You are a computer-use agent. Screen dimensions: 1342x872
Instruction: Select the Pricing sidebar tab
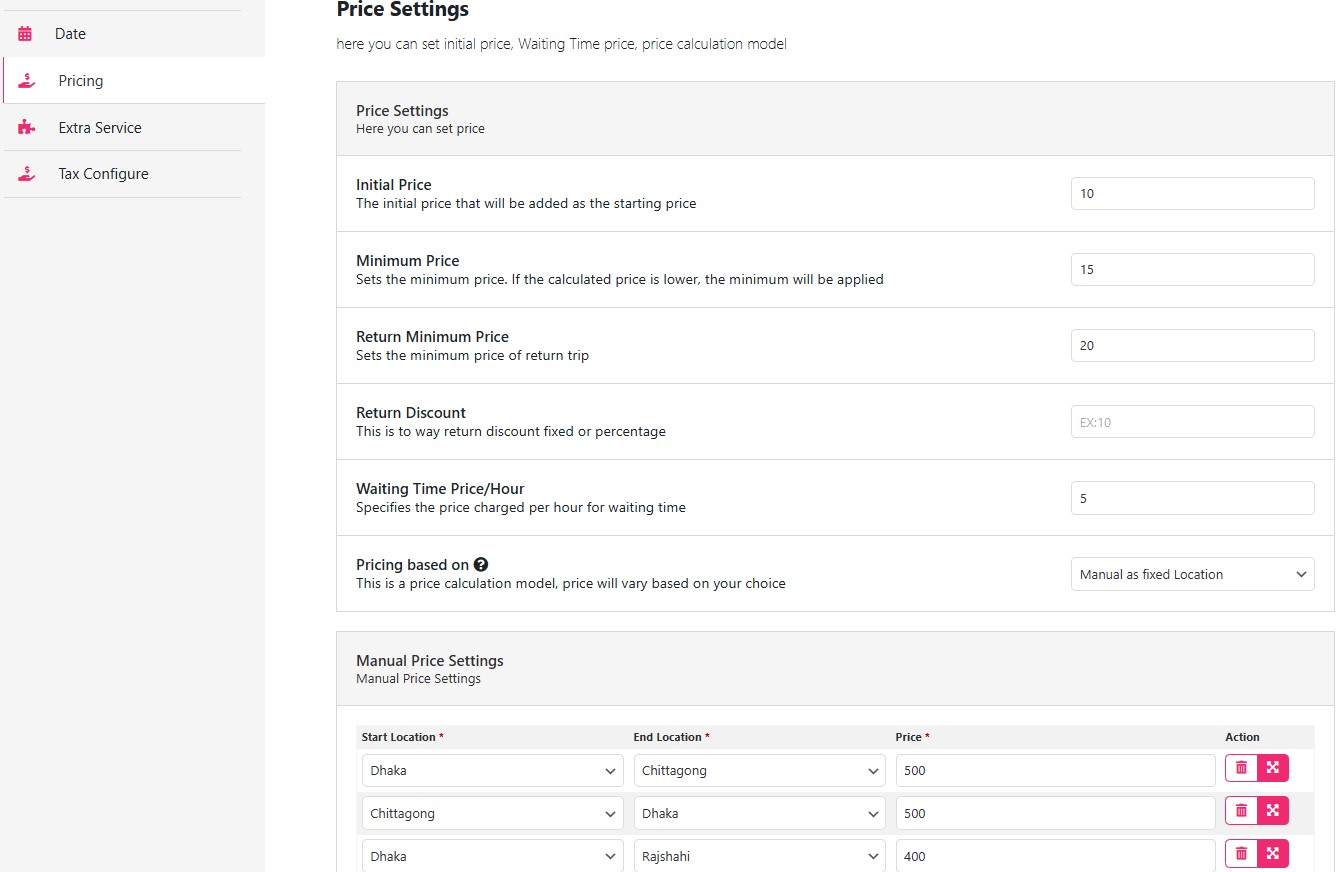[x=134, y=81]
